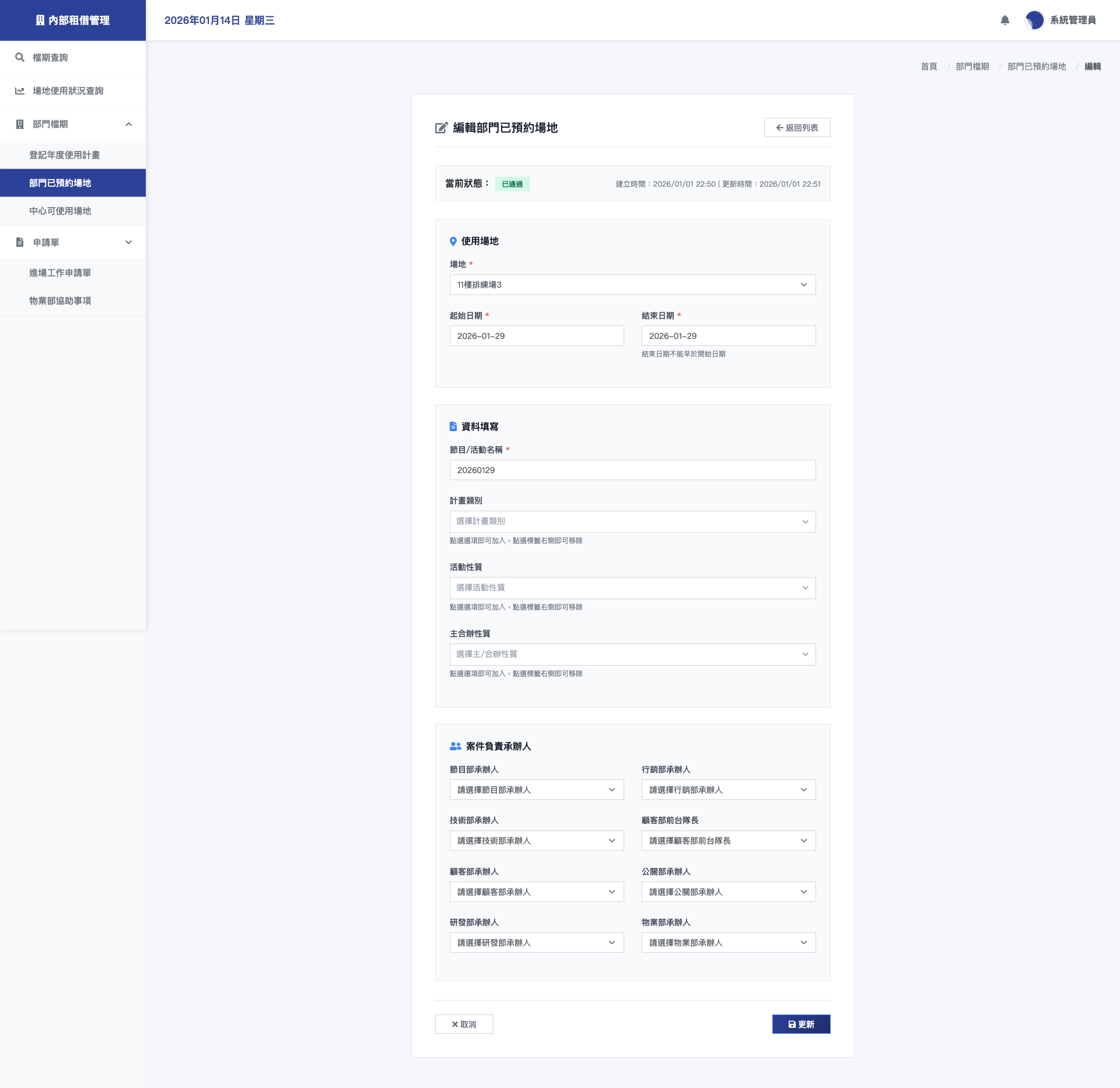Open the 行銷部承辦人 dropdown
This screenshot has width=1120, height=1088.
728,790
